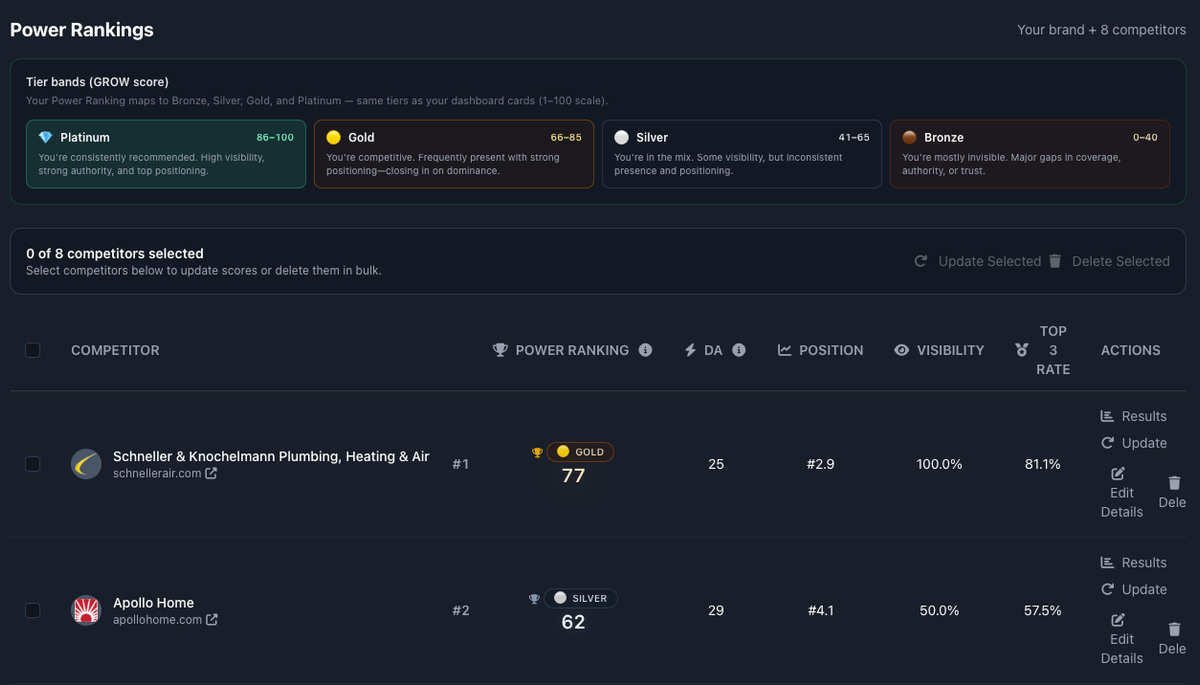Image resolution: width=1200 pixels, height=685 pixels.
Task: Click the #2.9 position value
Action: (820, 464)
